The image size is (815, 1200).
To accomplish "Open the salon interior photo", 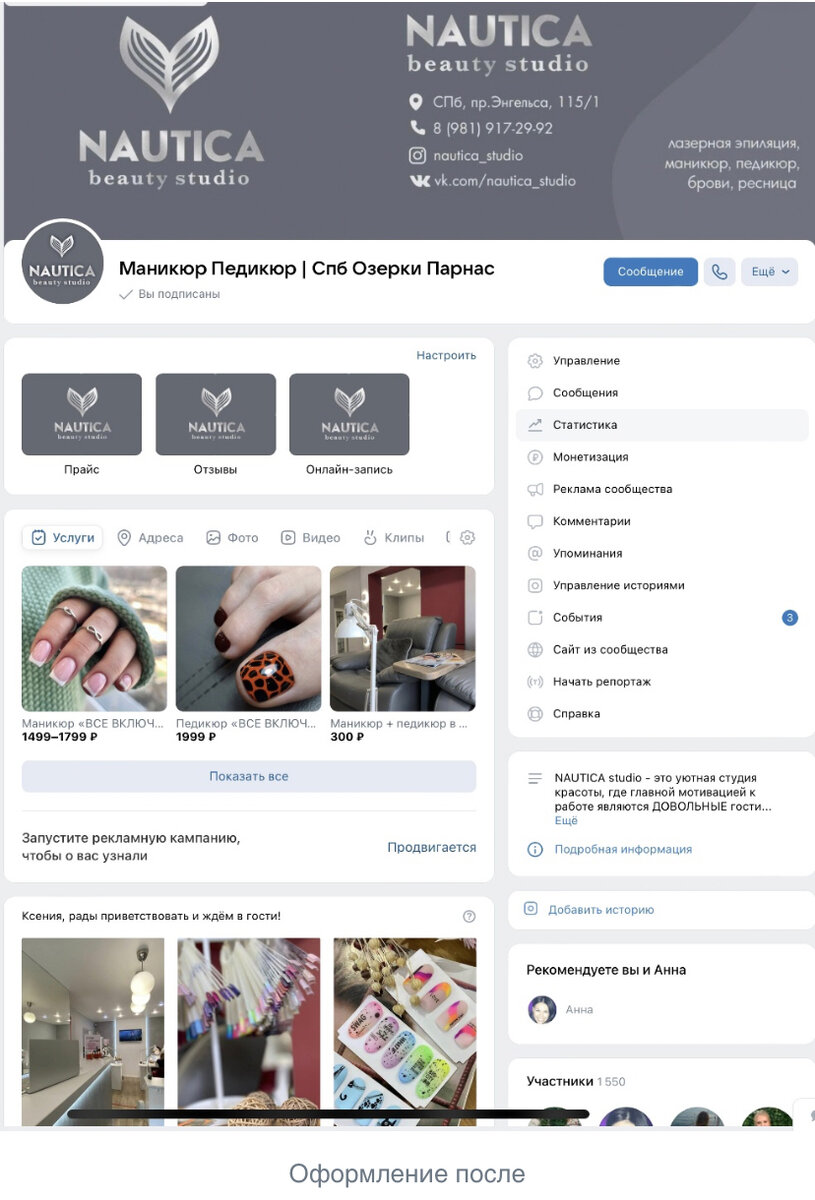I will tap(93, 1031).
